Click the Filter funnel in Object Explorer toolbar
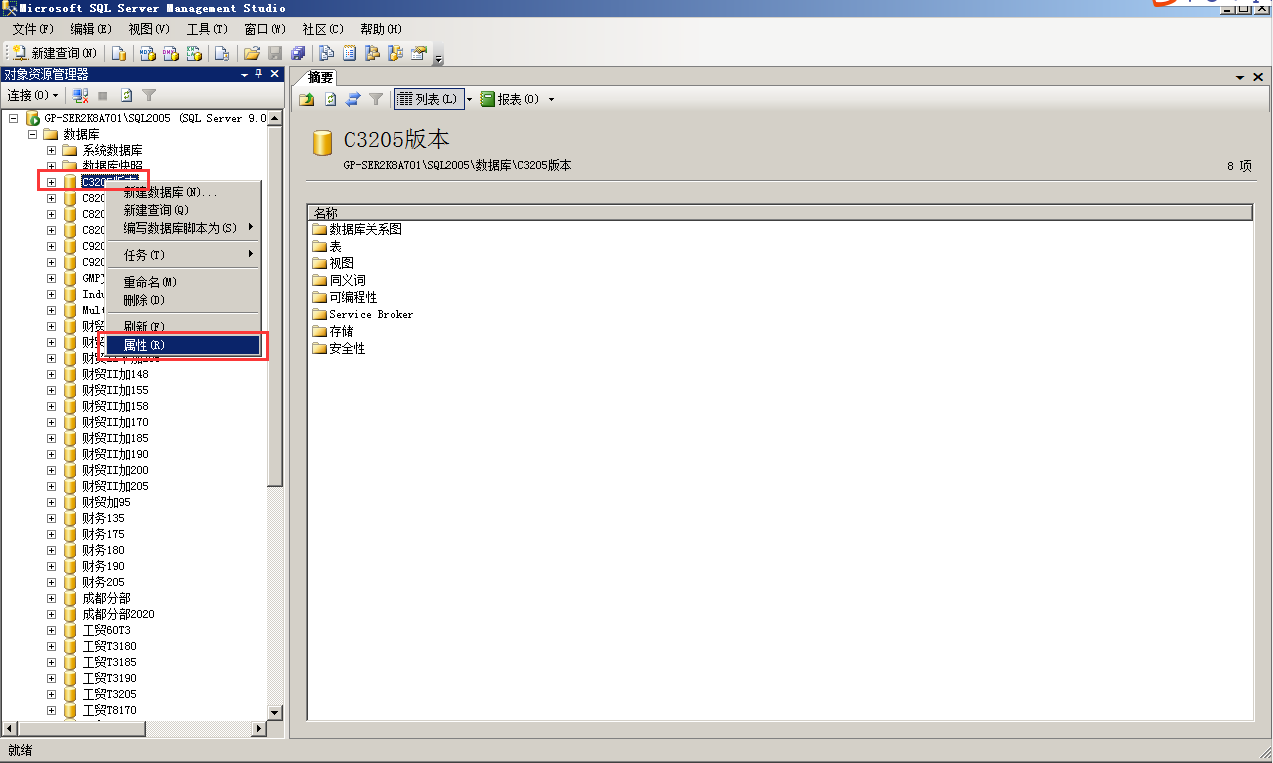The width and height of the screenshot is (1273, 763). (x=149, y=95)
